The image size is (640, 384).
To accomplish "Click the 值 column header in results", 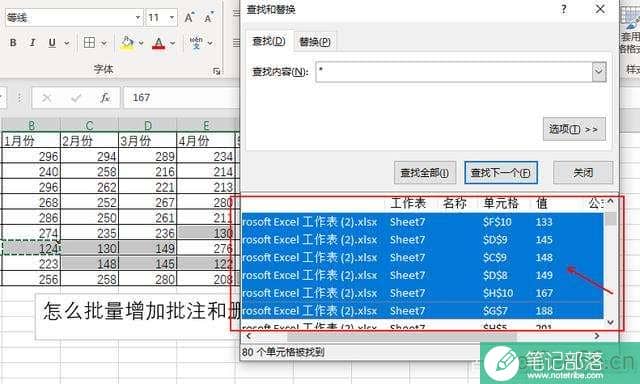I will click(x=542, y=203).
